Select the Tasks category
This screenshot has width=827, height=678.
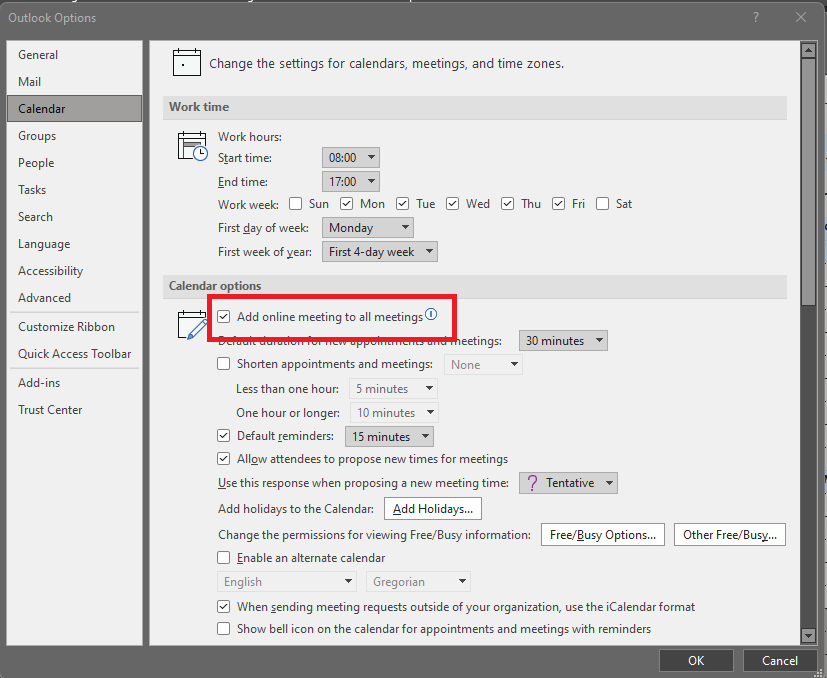[x=74, y=189]
